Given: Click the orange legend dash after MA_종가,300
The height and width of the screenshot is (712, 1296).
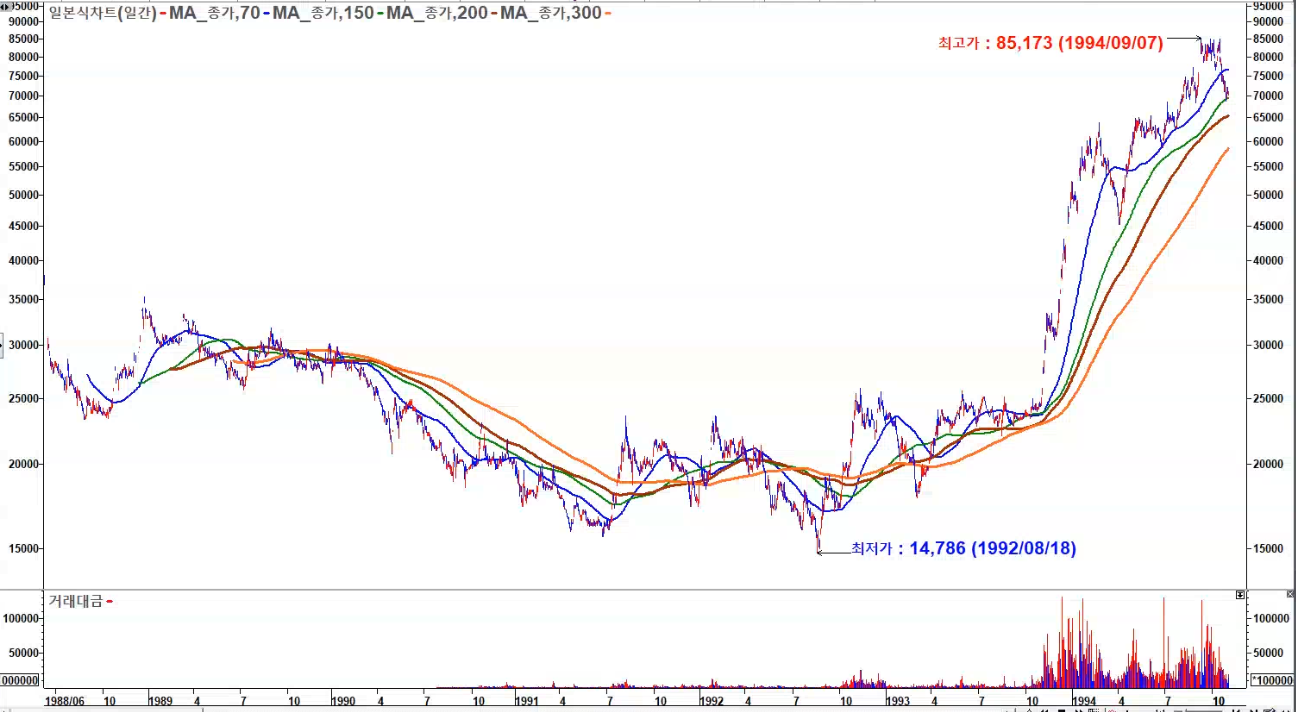Looking at the screenshot, I should point(610,13).
